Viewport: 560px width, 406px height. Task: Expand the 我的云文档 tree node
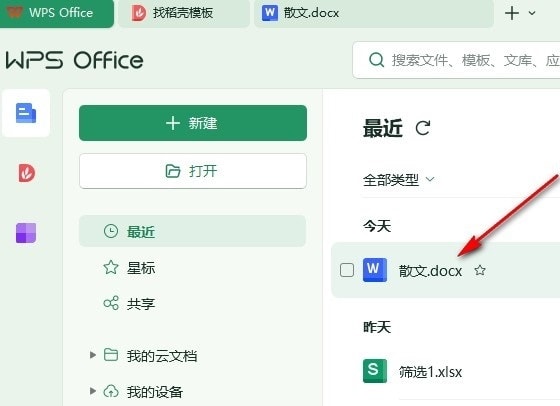pos(93,355)
